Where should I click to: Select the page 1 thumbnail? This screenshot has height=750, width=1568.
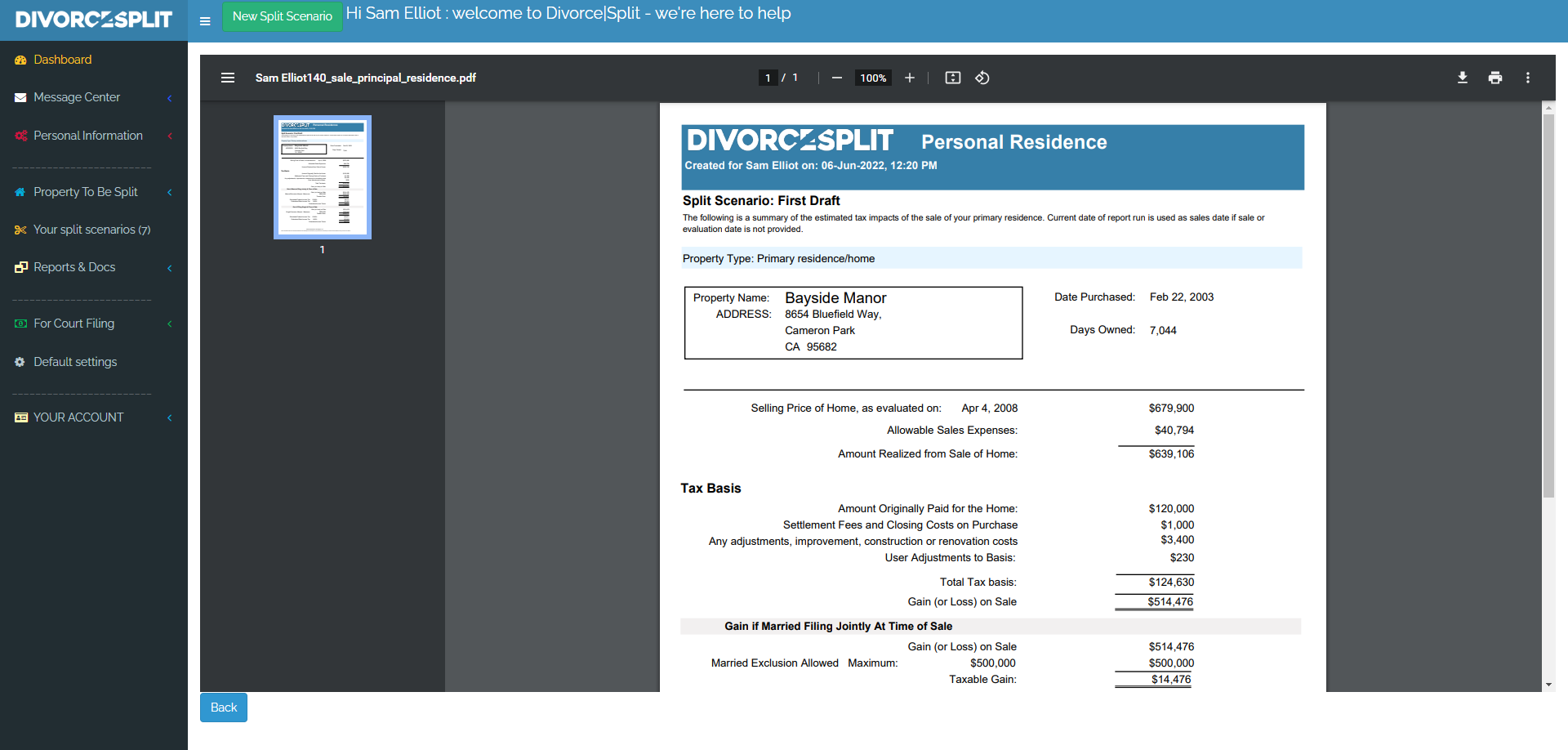tap(323, 177)
